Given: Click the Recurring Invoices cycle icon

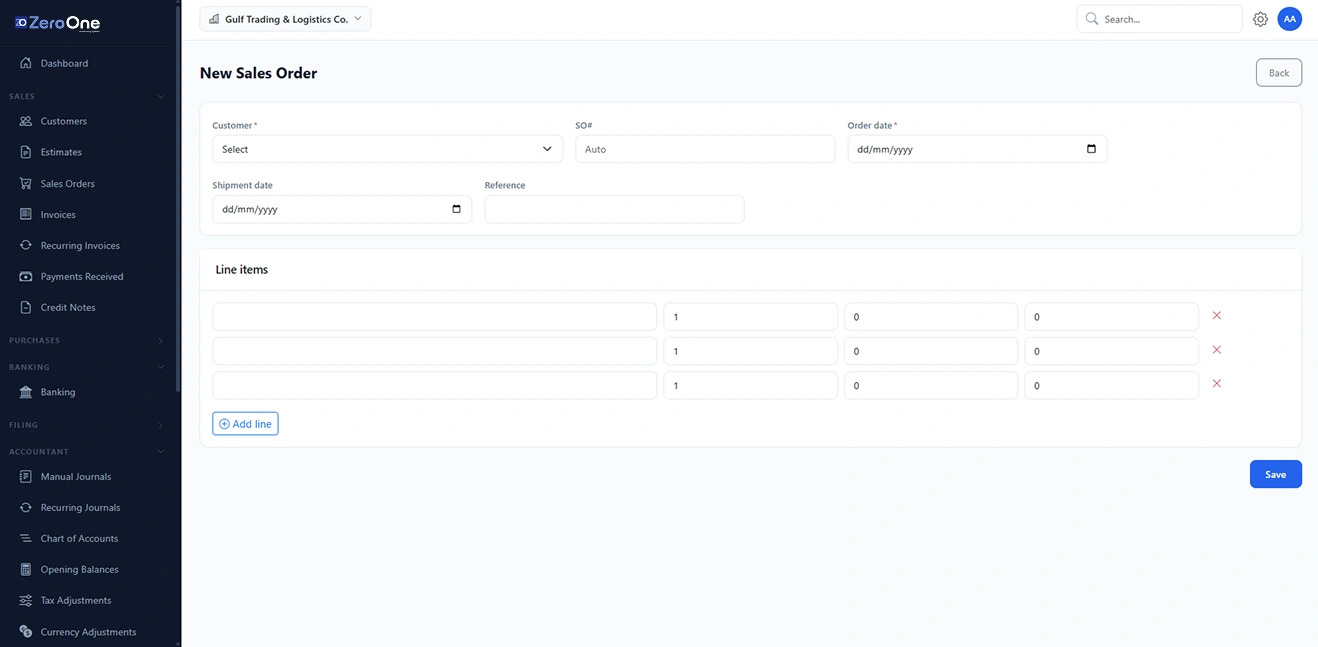Looking at the screenshot, I should point(26,245).
